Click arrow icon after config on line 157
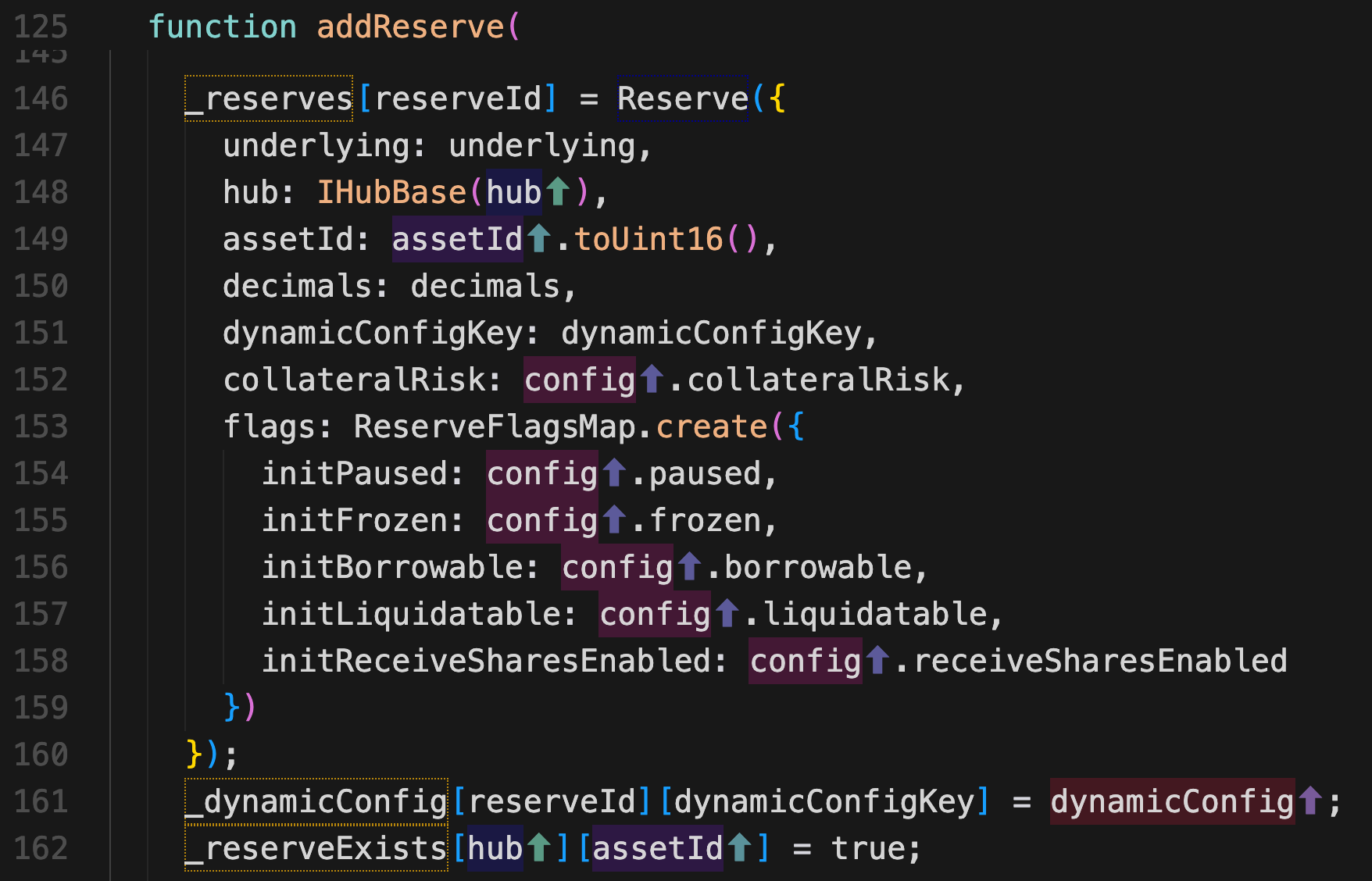The image size is (1372, 881). 727,614
